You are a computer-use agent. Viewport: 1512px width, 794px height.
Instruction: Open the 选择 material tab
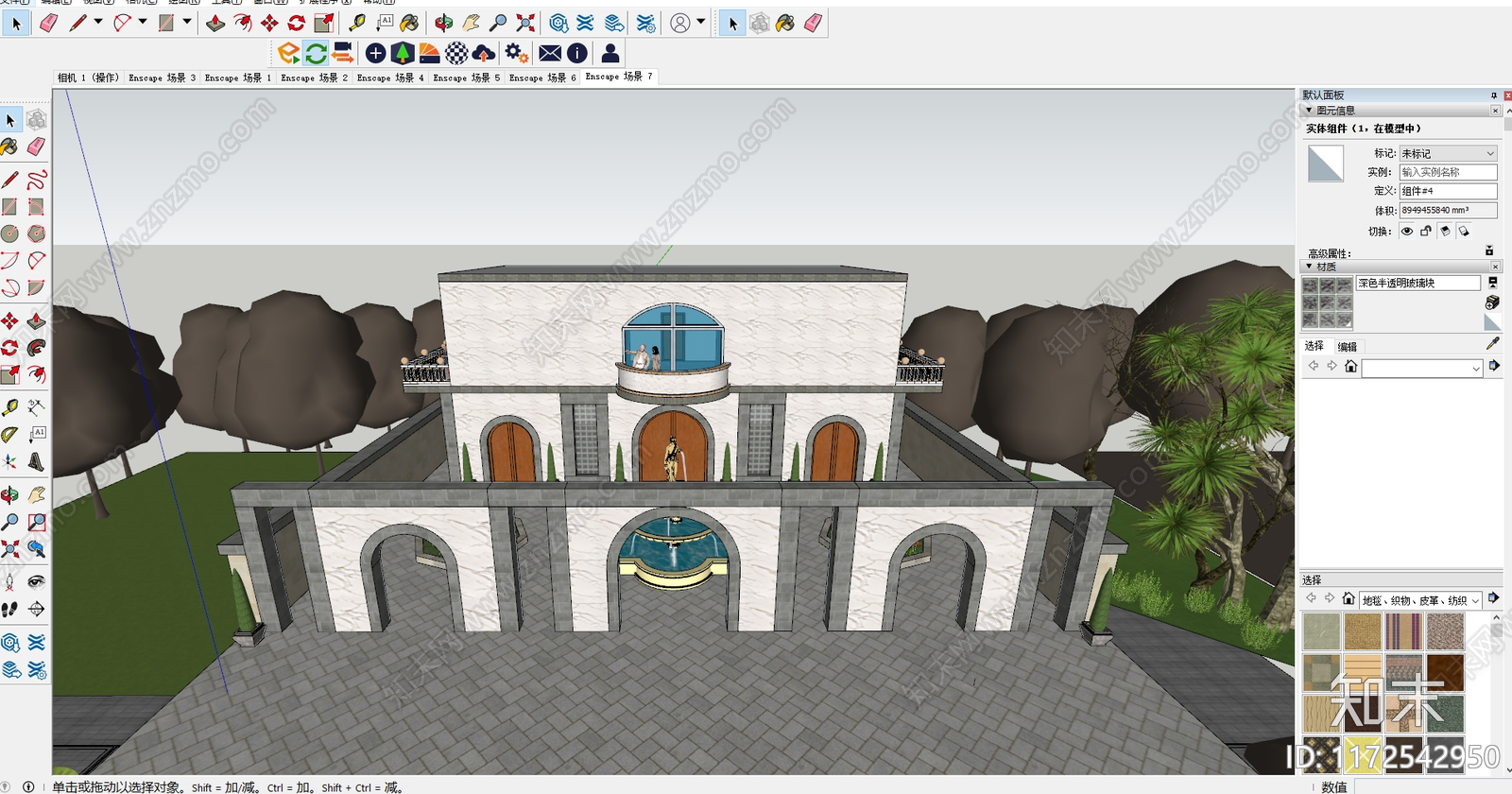(x=1314, y=346)
